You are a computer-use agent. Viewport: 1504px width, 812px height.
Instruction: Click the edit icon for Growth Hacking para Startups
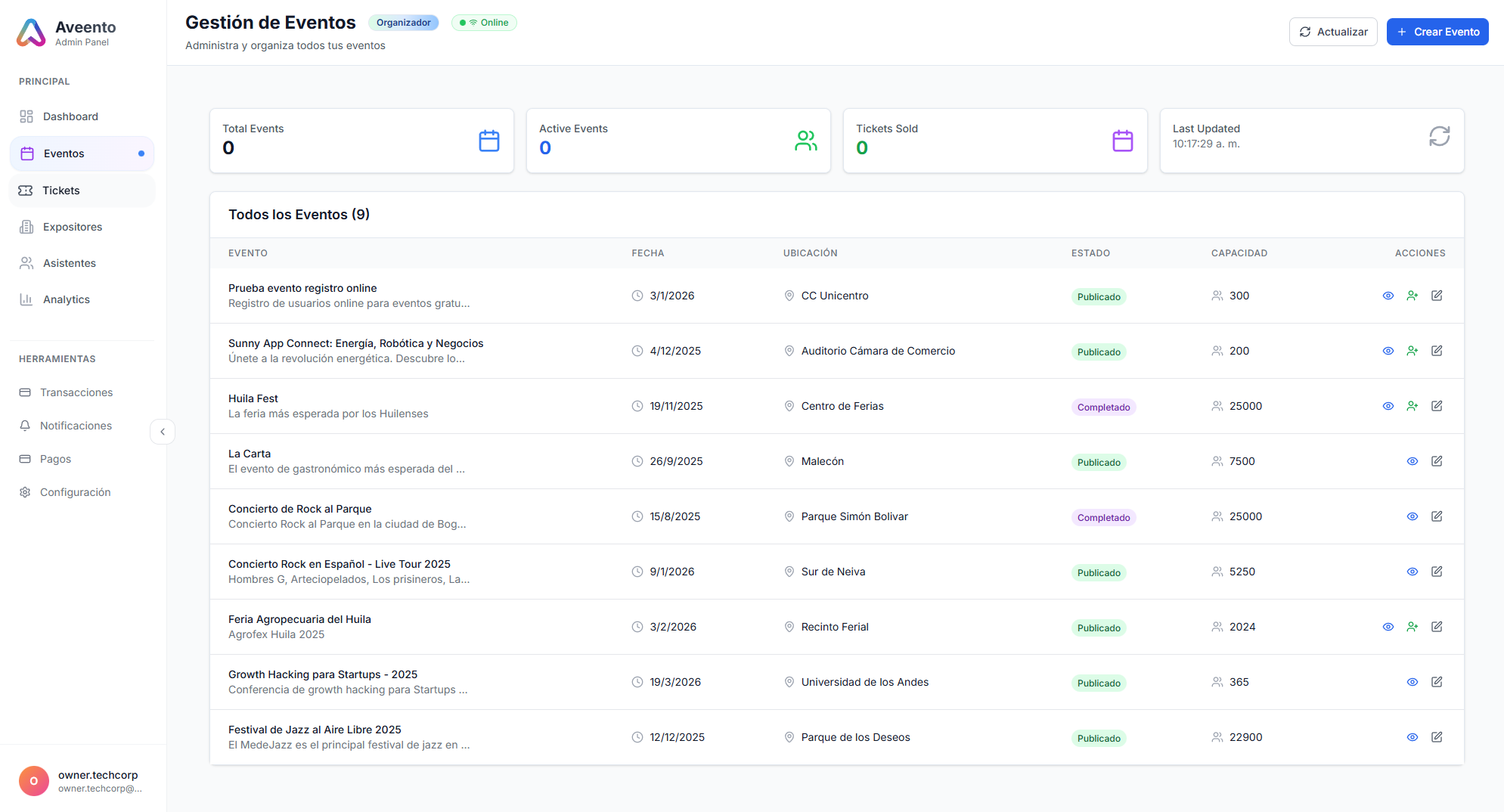point(1437,682)
